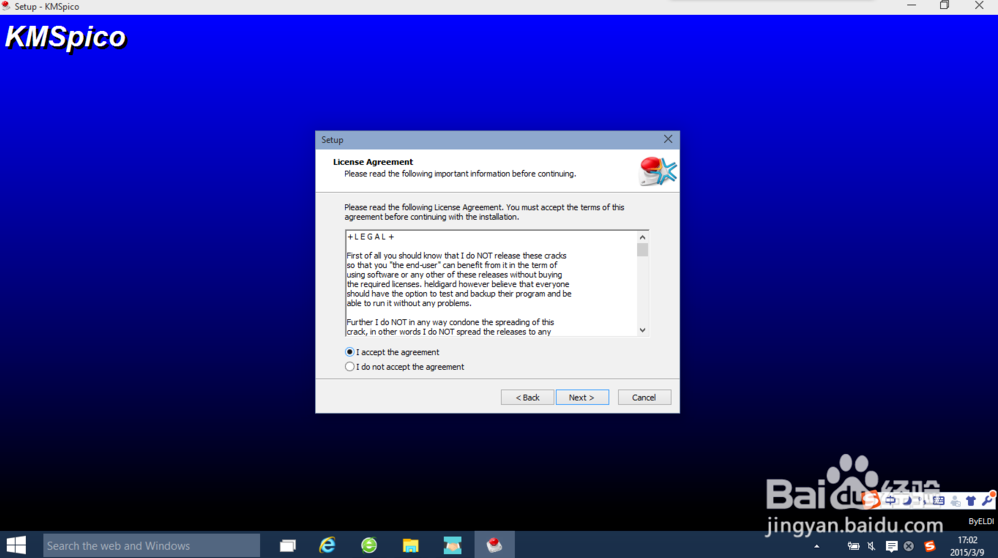Open the Sogou wrench tools icon
Screen dimensions: 998x558
pyautogui.click(x=987, y=499)
